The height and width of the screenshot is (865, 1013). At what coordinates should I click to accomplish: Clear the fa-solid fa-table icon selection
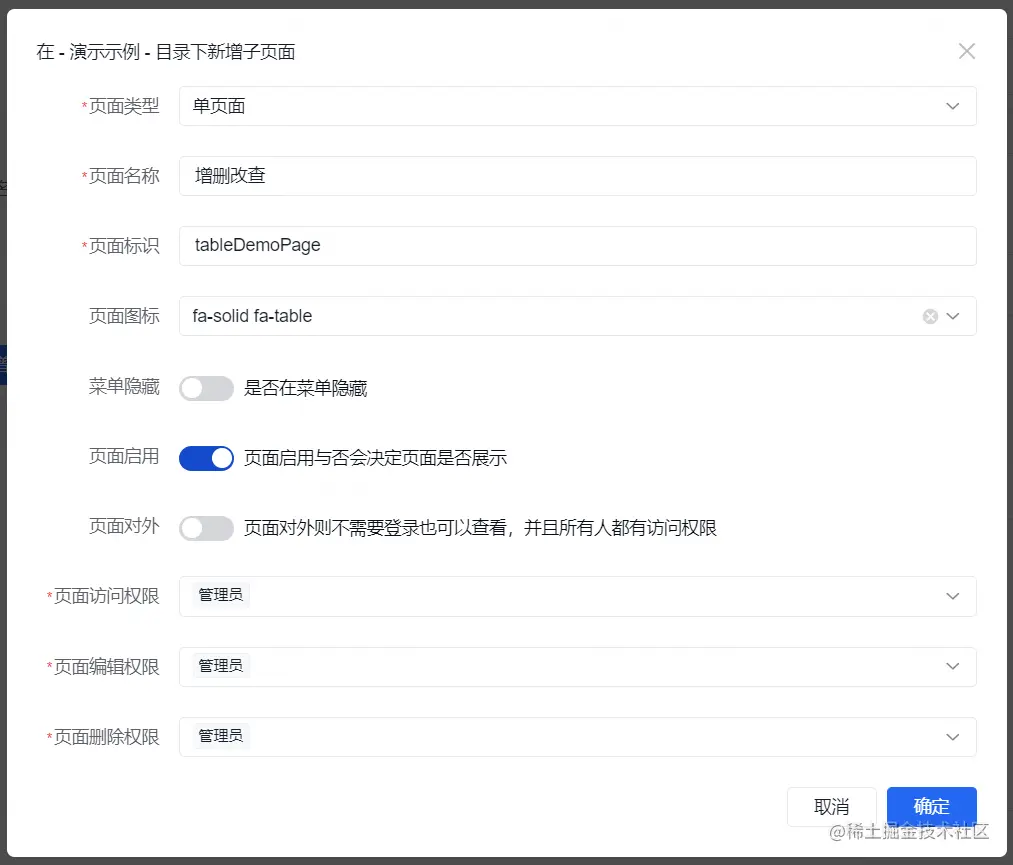click(930, 315)
